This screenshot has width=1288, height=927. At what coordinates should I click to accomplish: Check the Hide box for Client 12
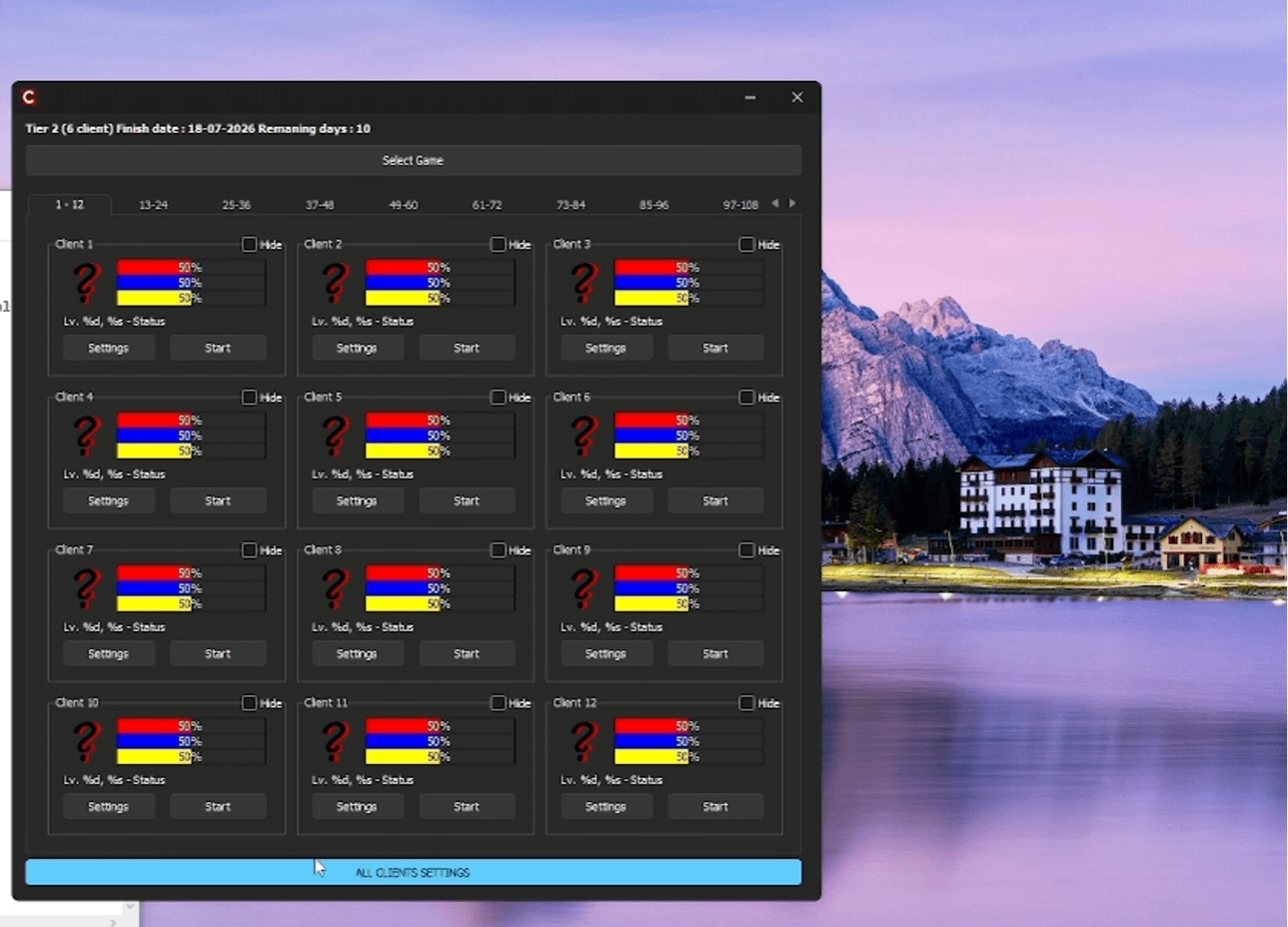click(746, 702)
